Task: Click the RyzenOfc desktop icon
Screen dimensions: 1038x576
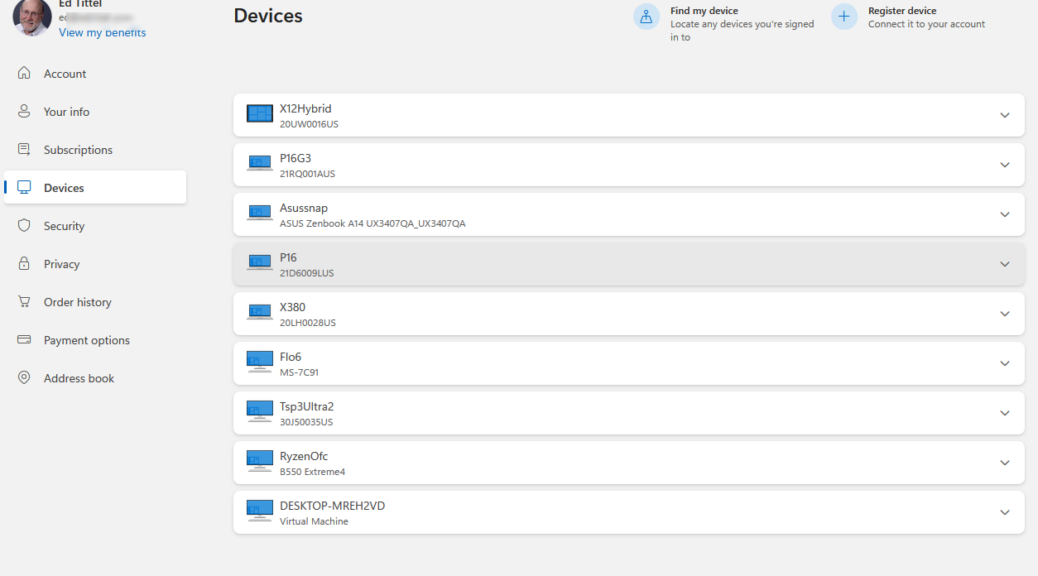Action: (260, 461)
